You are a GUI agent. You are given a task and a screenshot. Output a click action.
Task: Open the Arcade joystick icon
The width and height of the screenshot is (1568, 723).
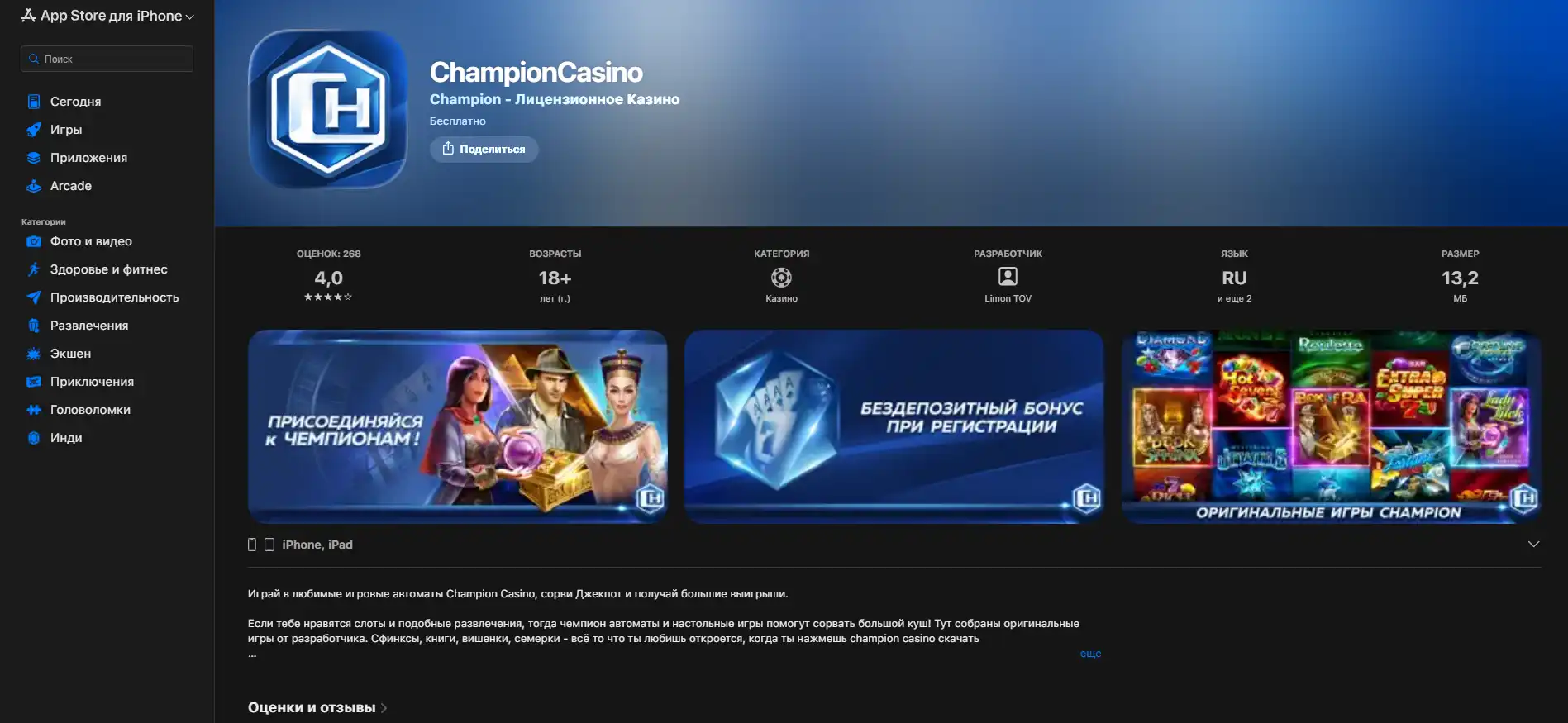[34, 186]
